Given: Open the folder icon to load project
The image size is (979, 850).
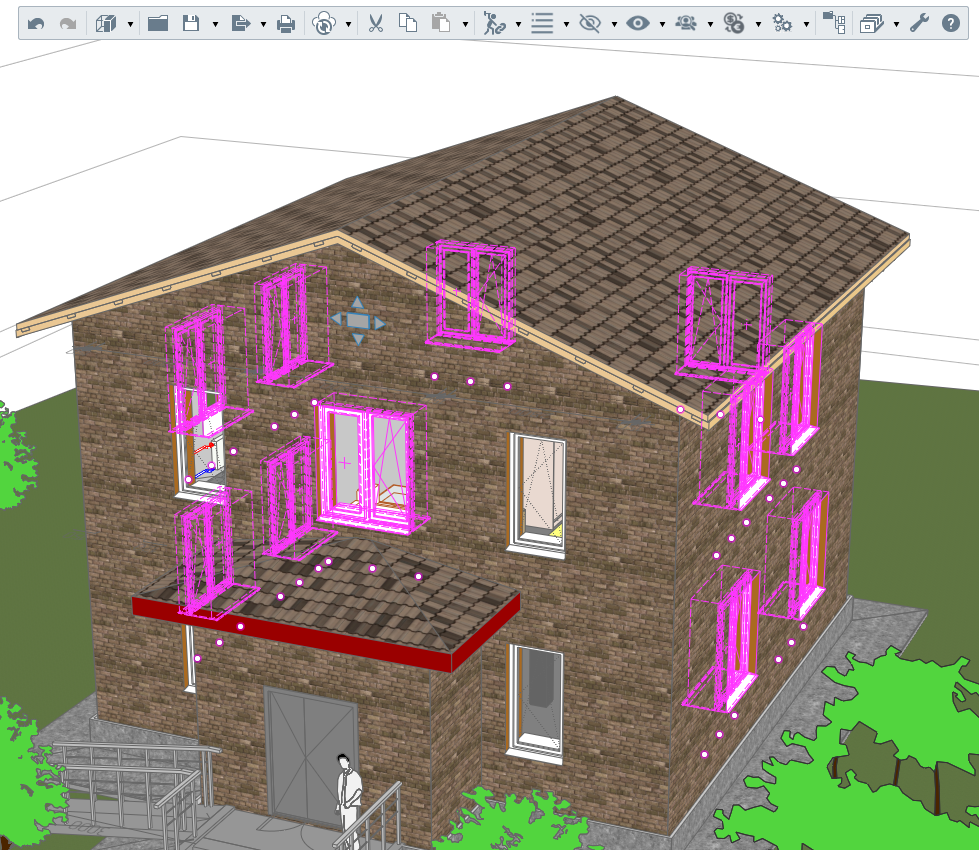Looking at the screenshot, I should point(158,24).
